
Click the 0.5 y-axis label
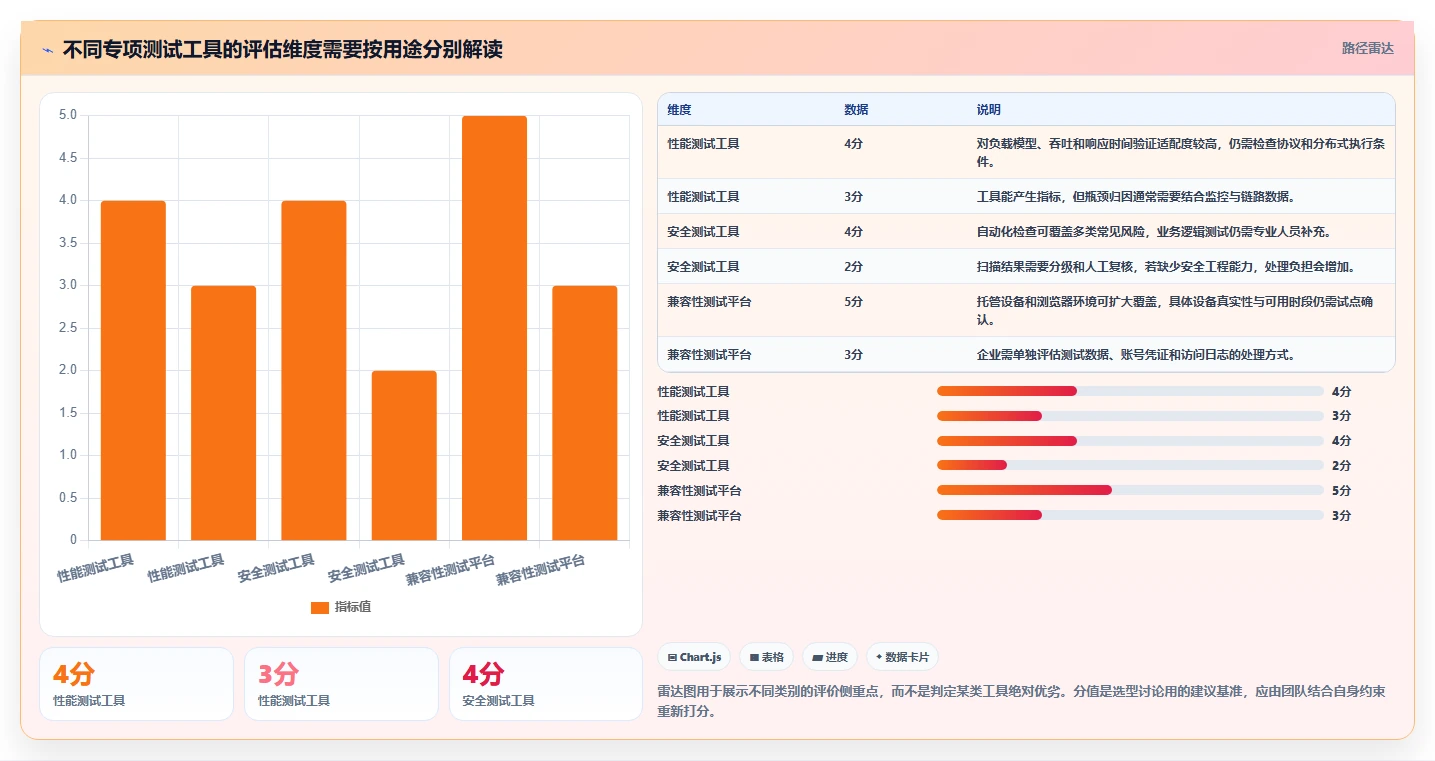[68, 498]
